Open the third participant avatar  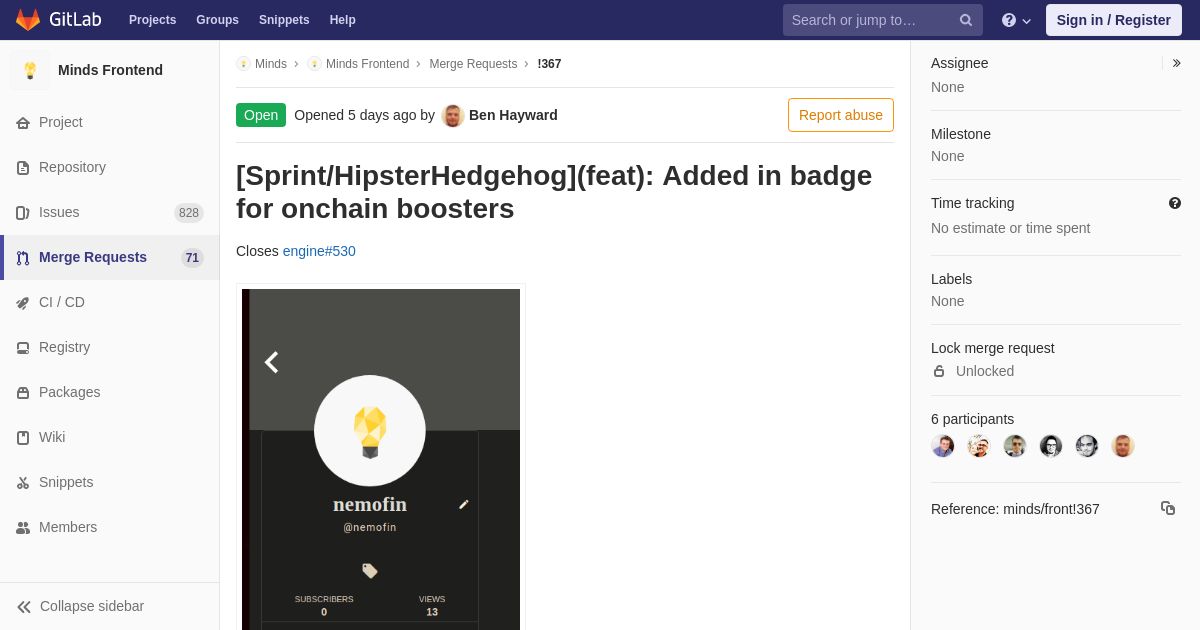click(1015, 446)
